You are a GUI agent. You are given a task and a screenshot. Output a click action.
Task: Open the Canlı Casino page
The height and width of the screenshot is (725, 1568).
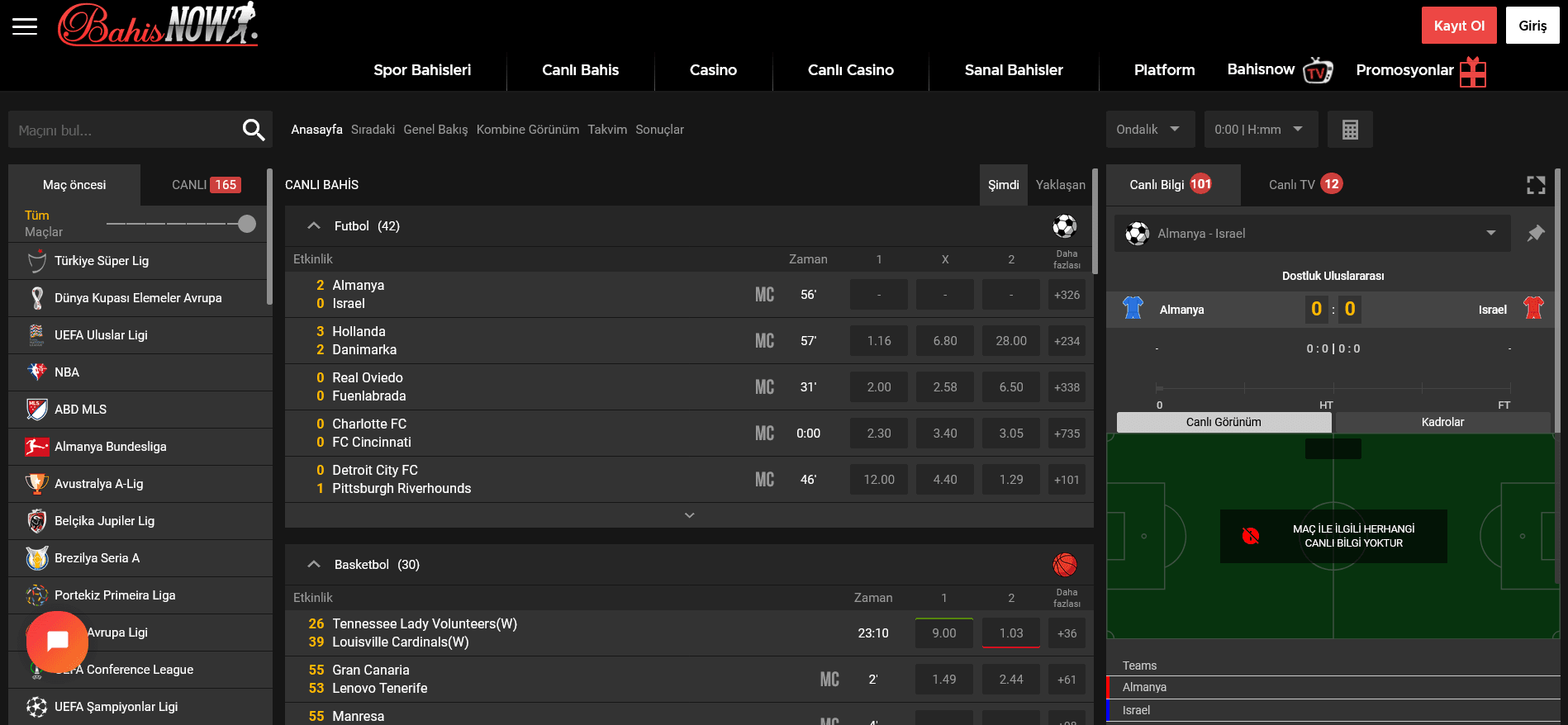(851, 70)
